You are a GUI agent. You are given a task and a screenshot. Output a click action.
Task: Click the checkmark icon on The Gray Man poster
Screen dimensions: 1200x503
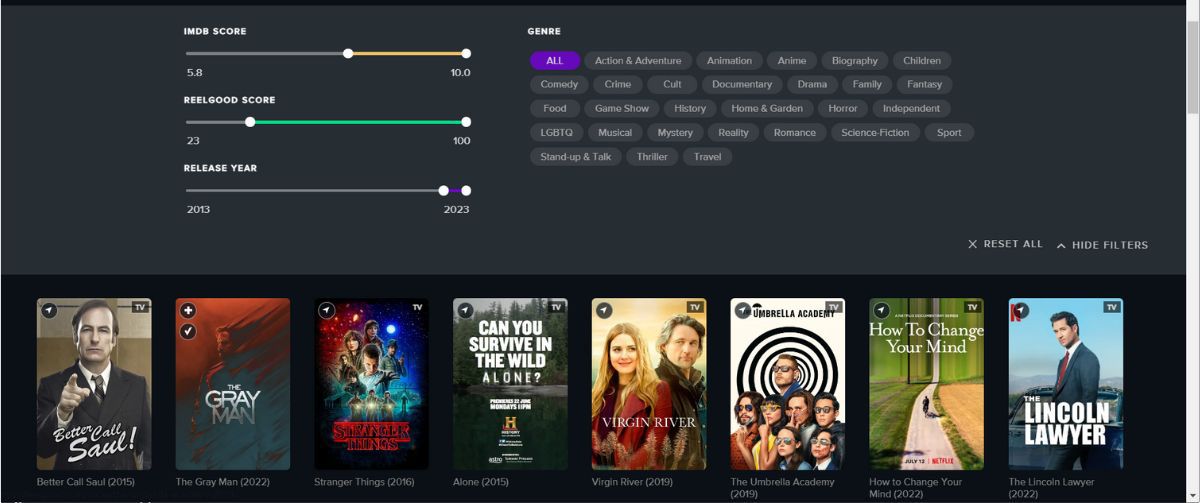click(x=188, y=331)
